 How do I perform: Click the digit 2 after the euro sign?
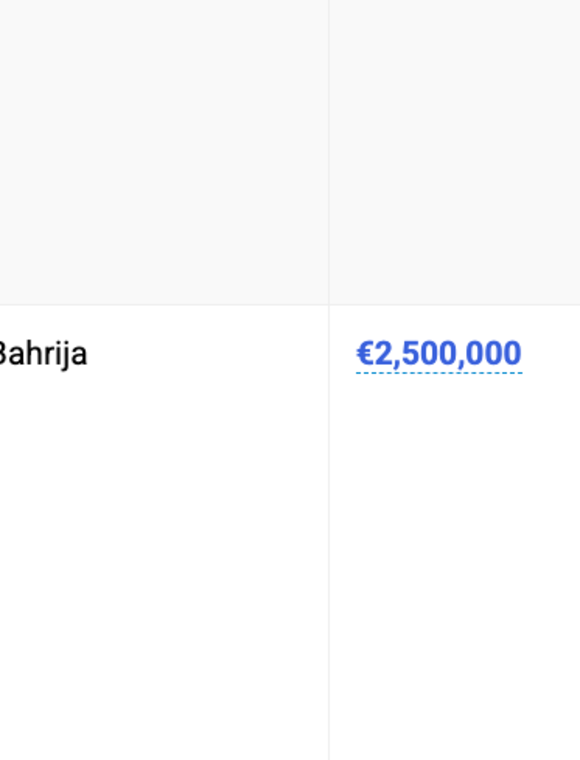tap(384, 353)
